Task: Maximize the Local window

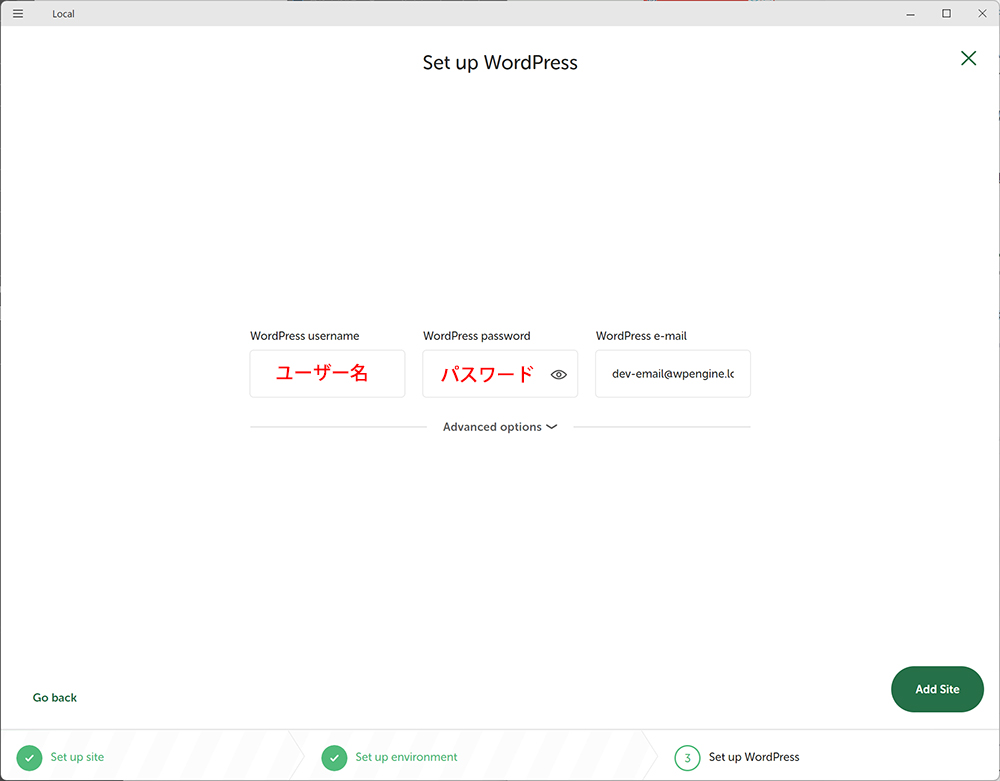Action: coord(946,13)
